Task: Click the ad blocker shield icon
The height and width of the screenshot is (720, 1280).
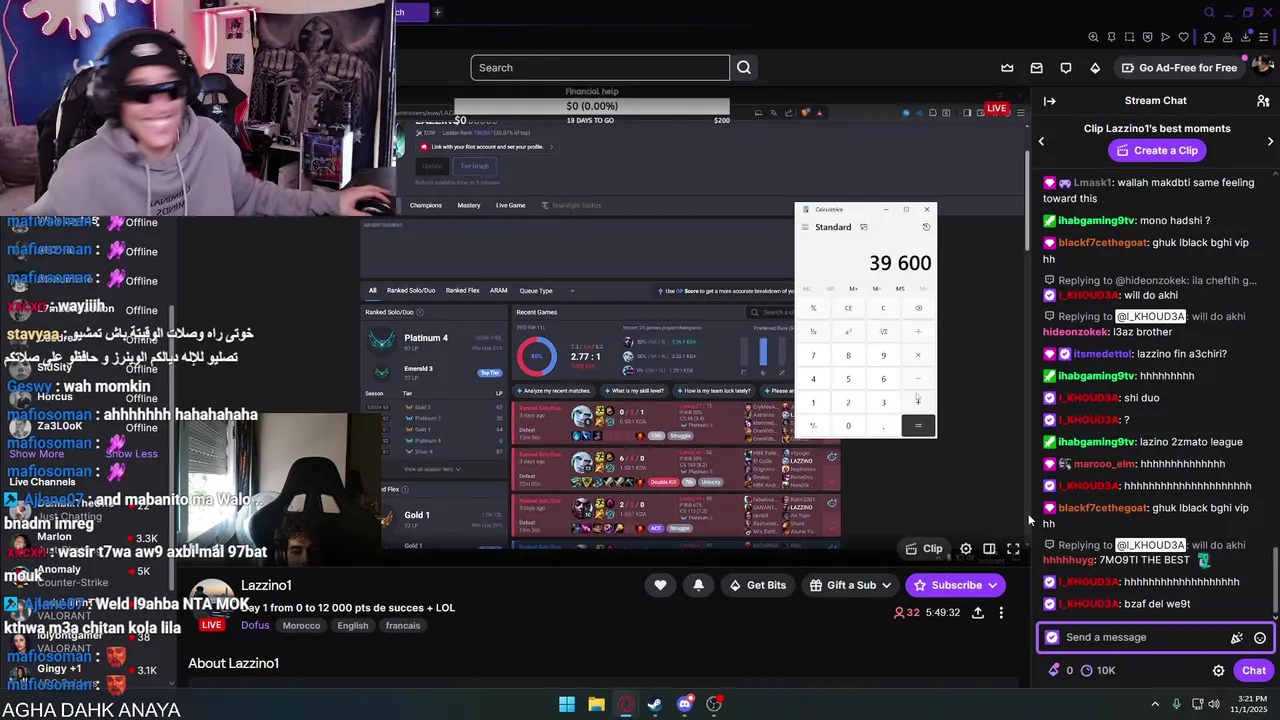Action: tap(1147, 37)
